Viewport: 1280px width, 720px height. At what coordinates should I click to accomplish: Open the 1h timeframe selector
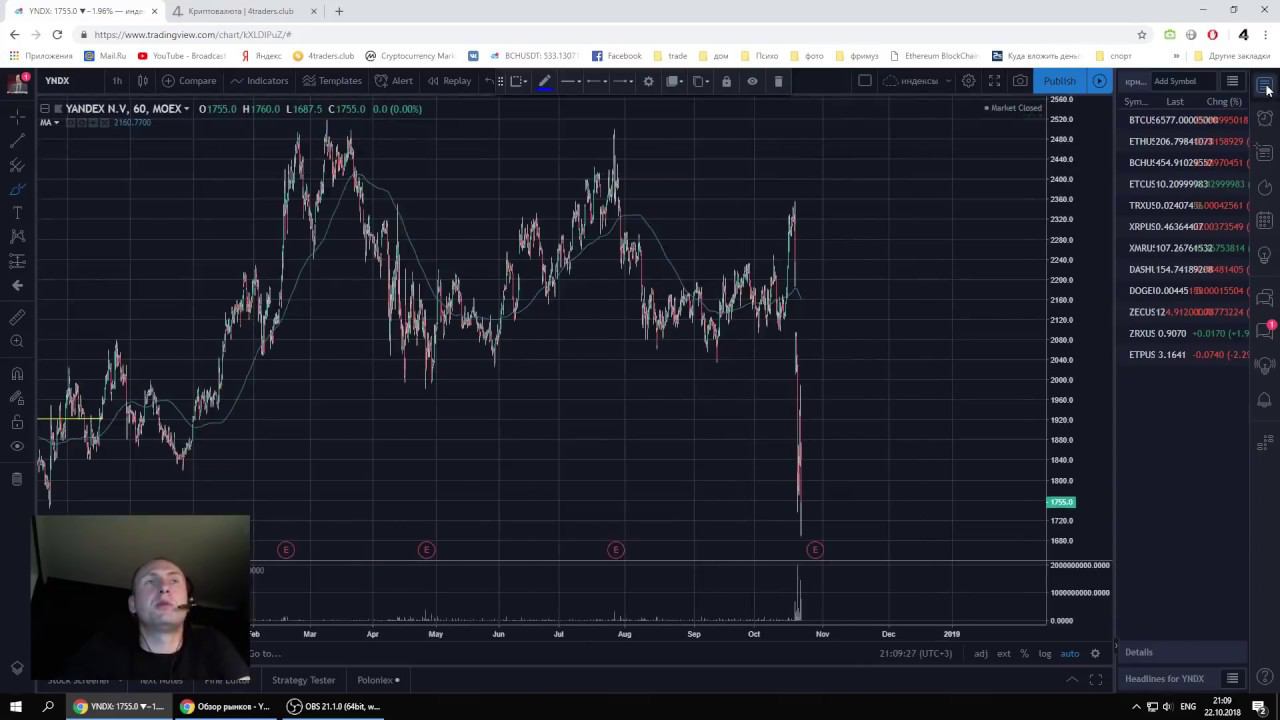click(117, 81)
